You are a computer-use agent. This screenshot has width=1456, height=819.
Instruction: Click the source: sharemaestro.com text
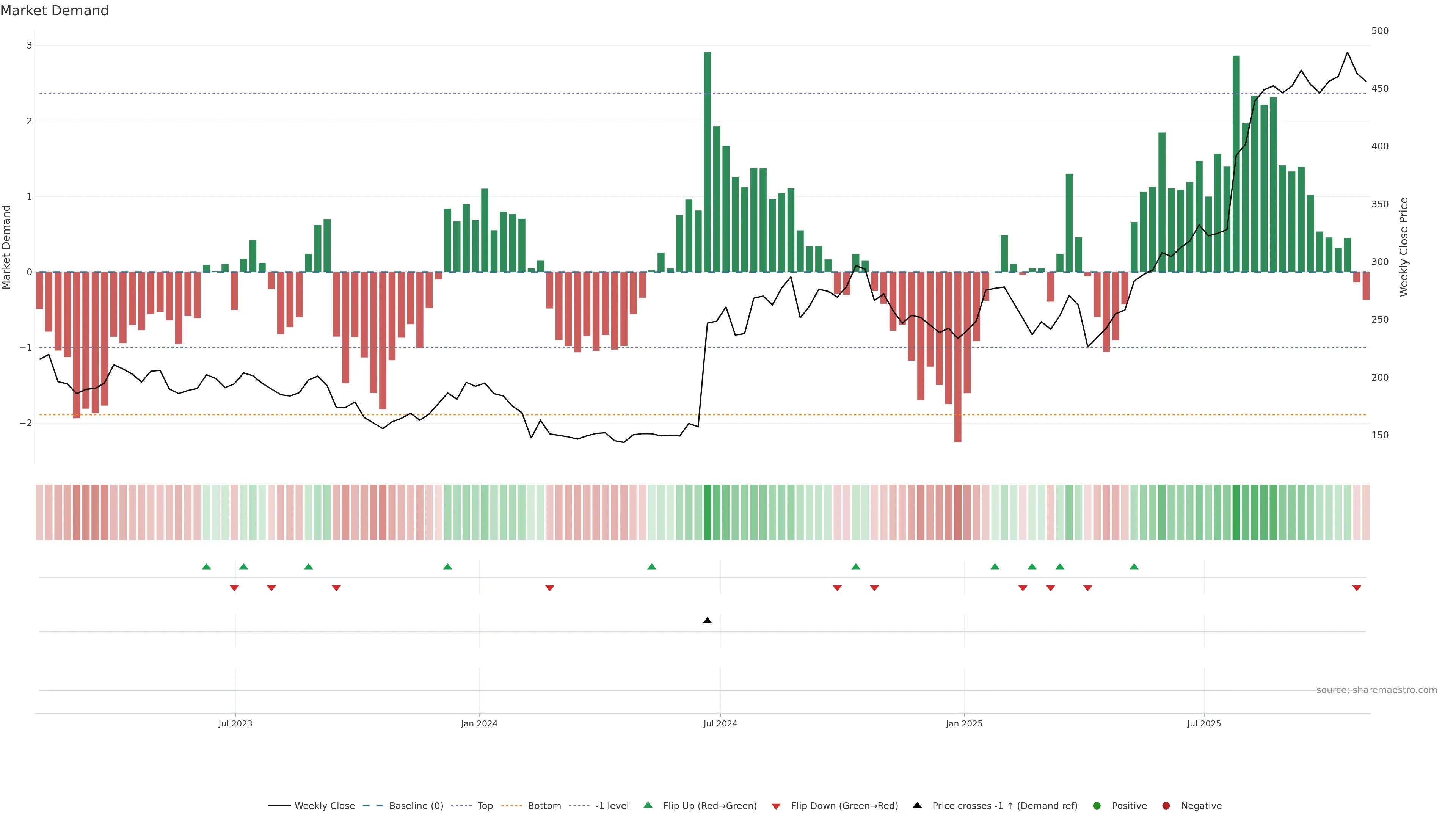[1376, 690]
